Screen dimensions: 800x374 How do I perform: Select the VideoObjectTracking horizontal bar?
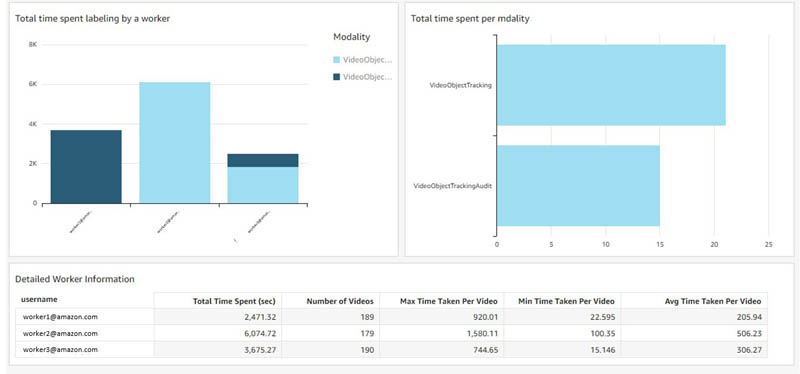pyautogui.click(x=611, y=85)
